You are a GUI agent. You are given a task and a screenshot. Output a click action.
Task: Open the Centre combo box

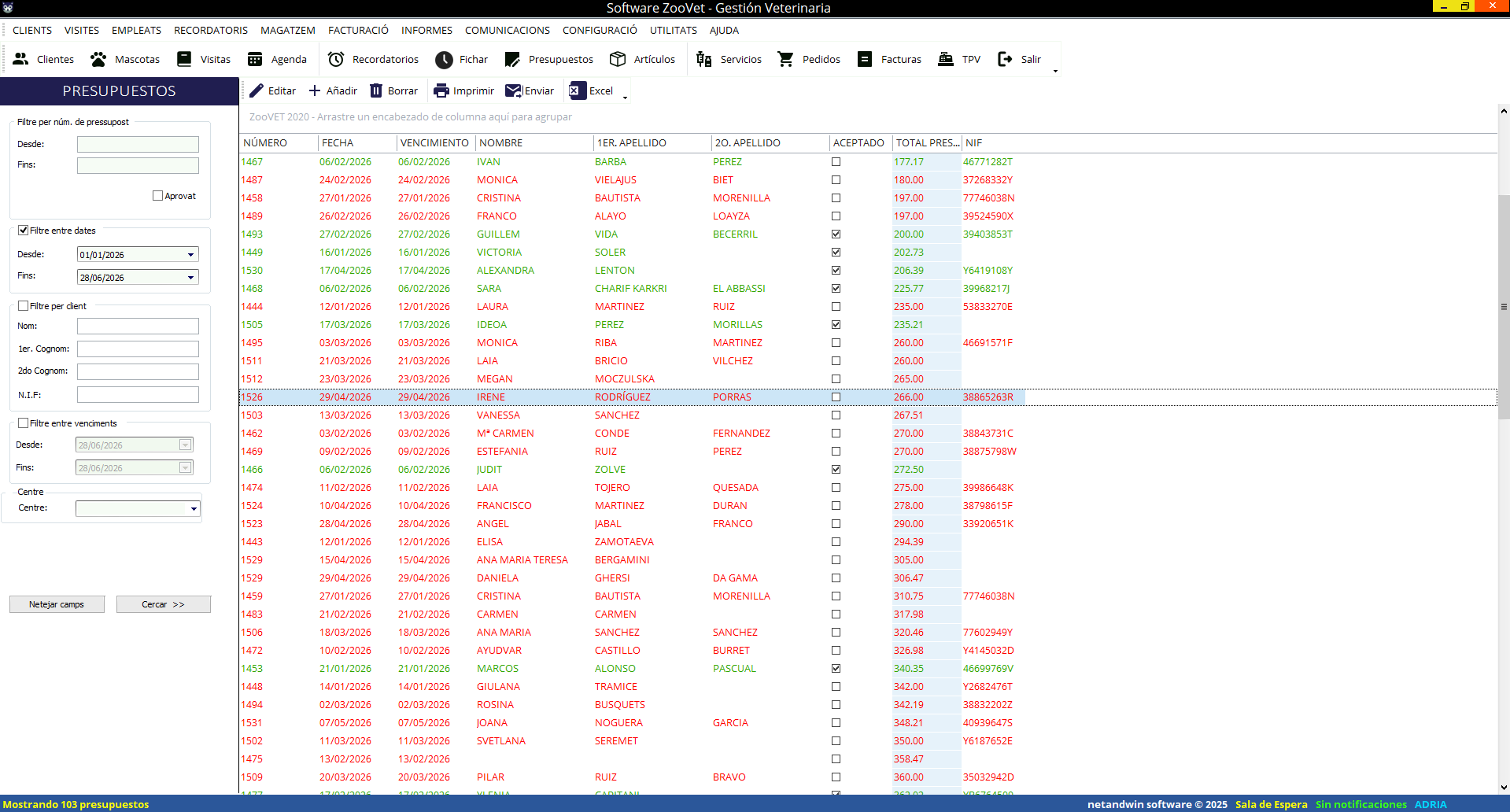pyautogui.click(x=138, y=508)
